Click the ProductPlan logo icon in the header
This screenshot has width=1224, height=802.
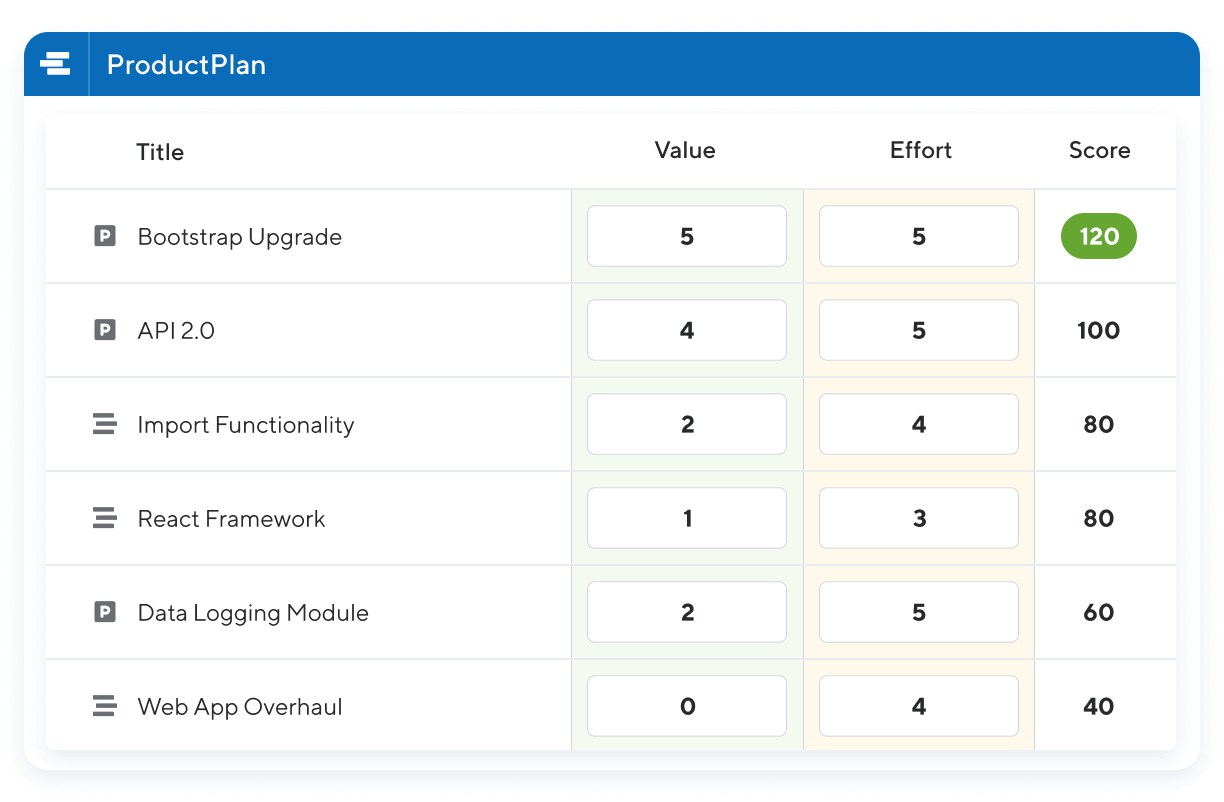pos(56,63)
